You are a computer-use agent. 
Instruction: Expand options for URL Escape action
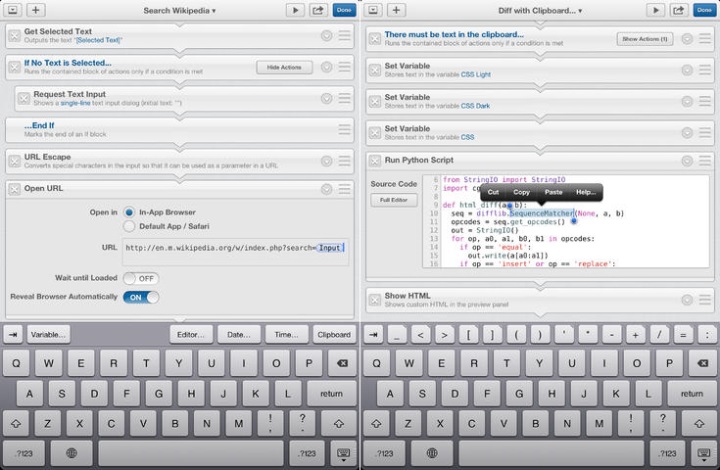click(326, 161)
